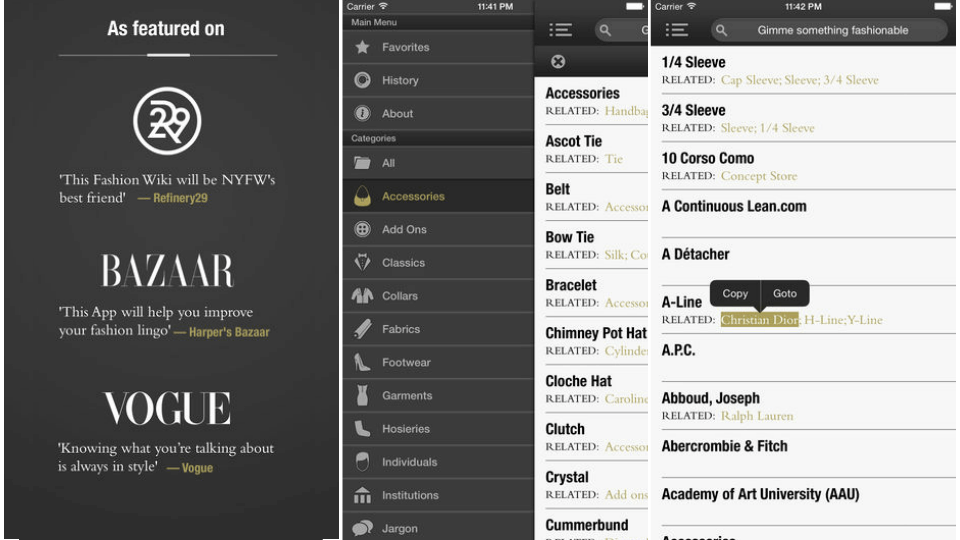Tap the Classics tuxedo icon
The width and height of the screenshot is (960, 540).
point(362,262)
